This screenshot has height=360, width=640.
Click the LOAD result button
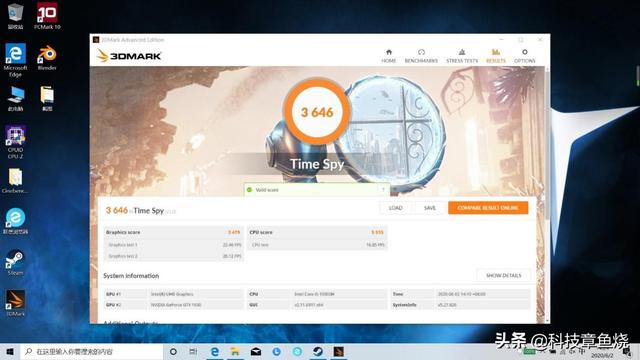pos(396,208)
